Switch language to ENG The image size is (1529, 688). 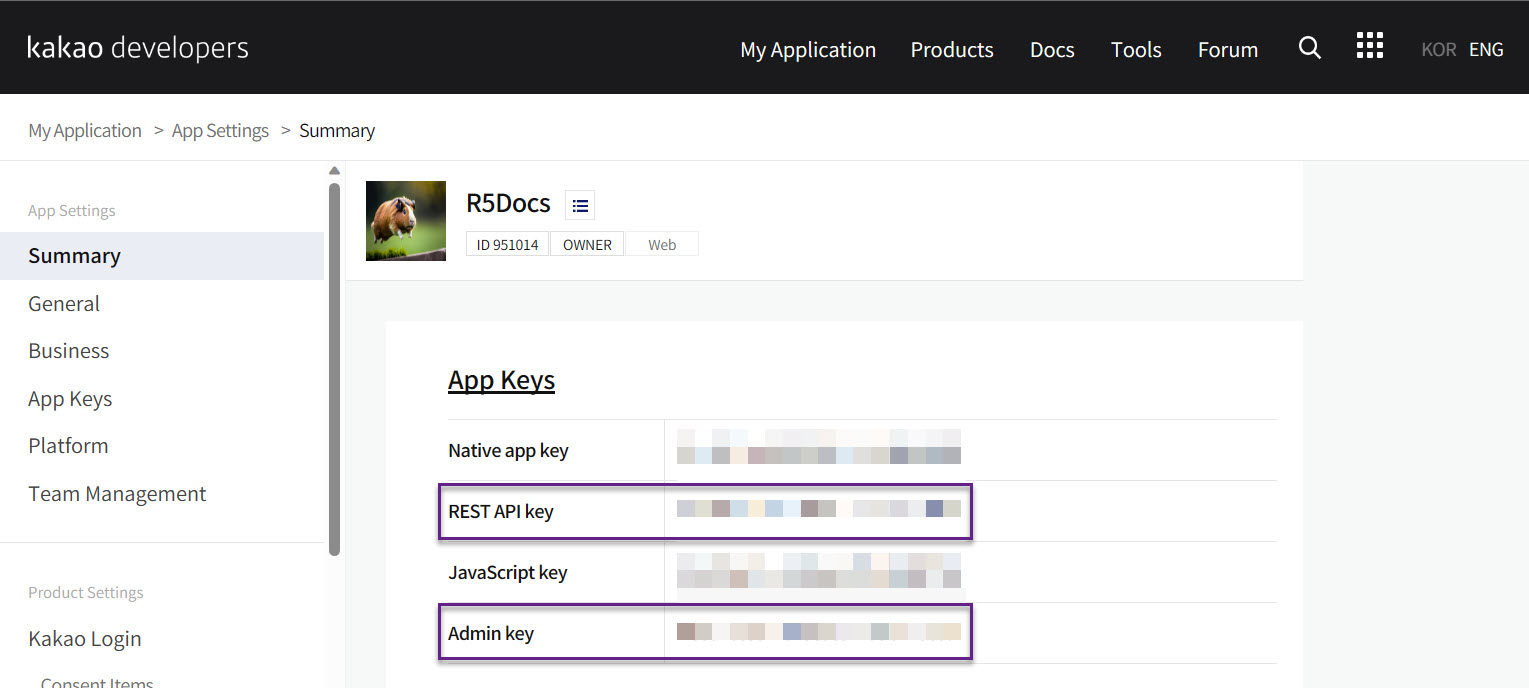(x=1486, y=50)
